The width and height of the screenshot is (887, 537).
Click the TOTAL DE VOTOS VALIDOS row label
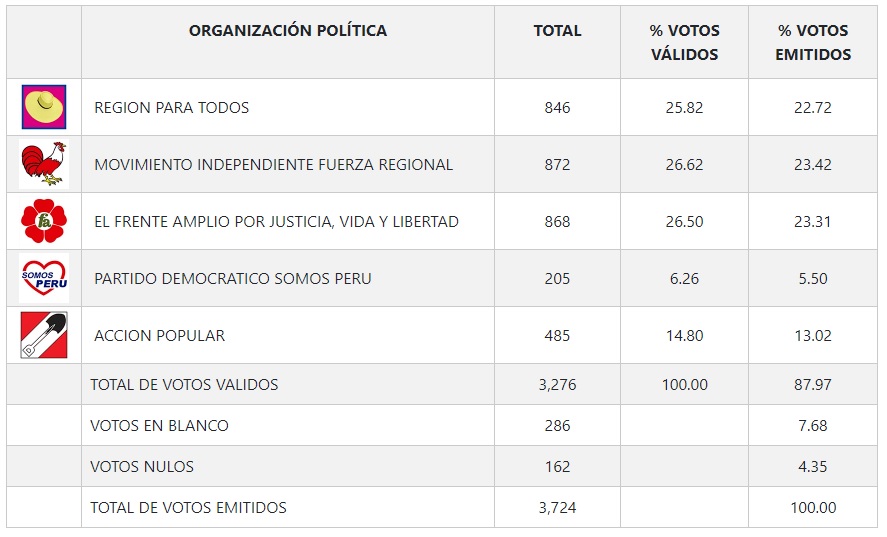184,385
